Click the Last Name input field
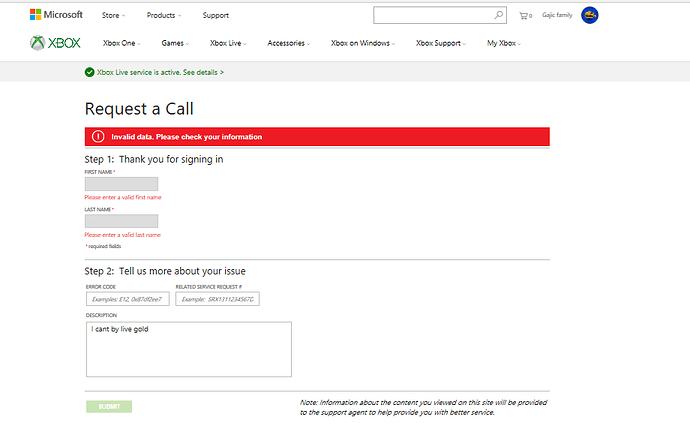Viewport: 690px width, 435px height. click(121, 221)
